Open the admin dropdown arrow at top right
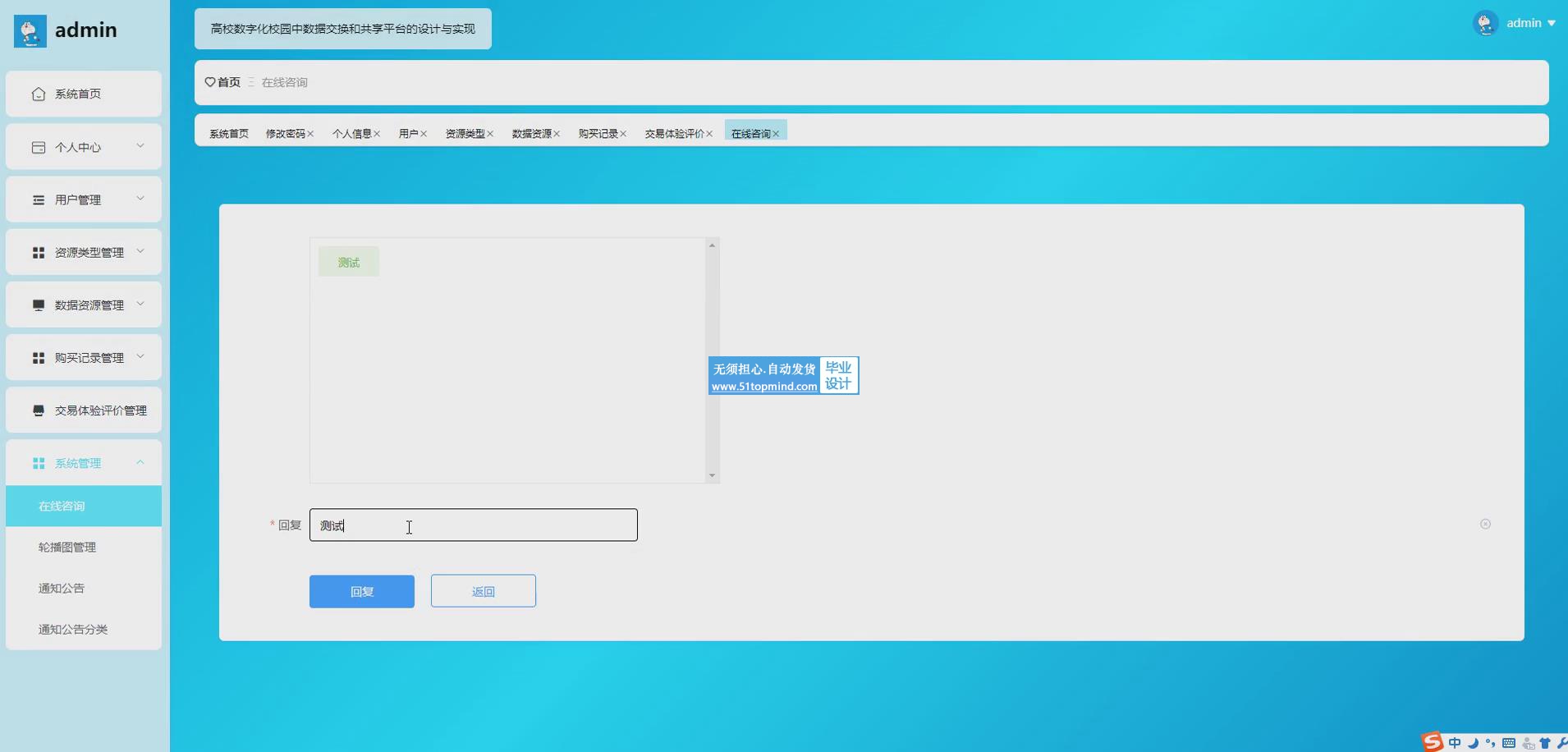 coord(1552,24)
